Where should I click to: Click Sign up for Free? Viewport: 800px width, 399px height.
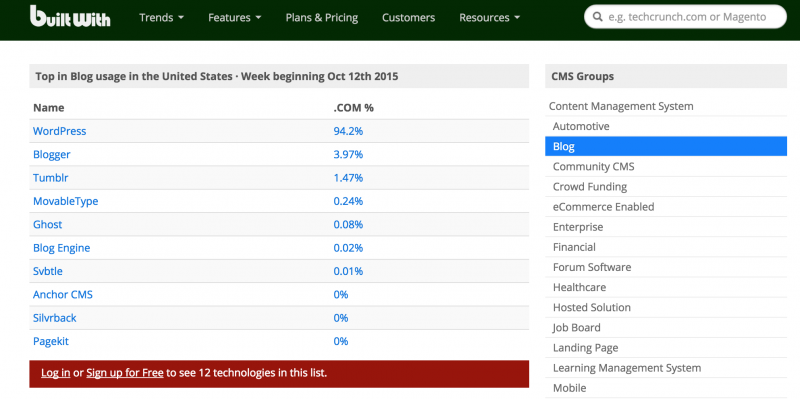point(124,373)
